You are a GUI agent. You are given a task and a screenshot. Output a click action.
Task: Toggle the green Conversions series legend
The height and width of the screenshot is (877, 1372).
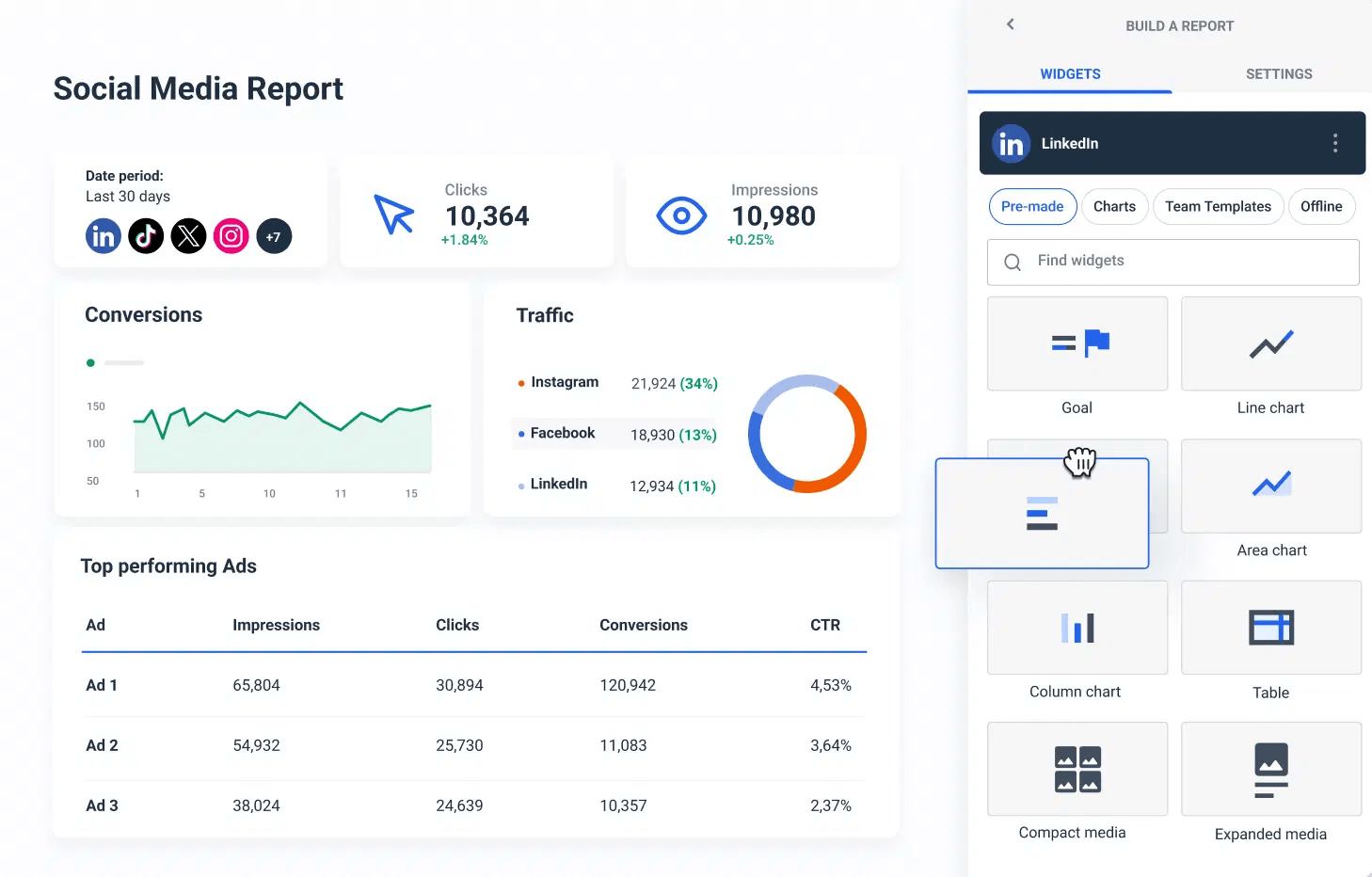[90, 362]
